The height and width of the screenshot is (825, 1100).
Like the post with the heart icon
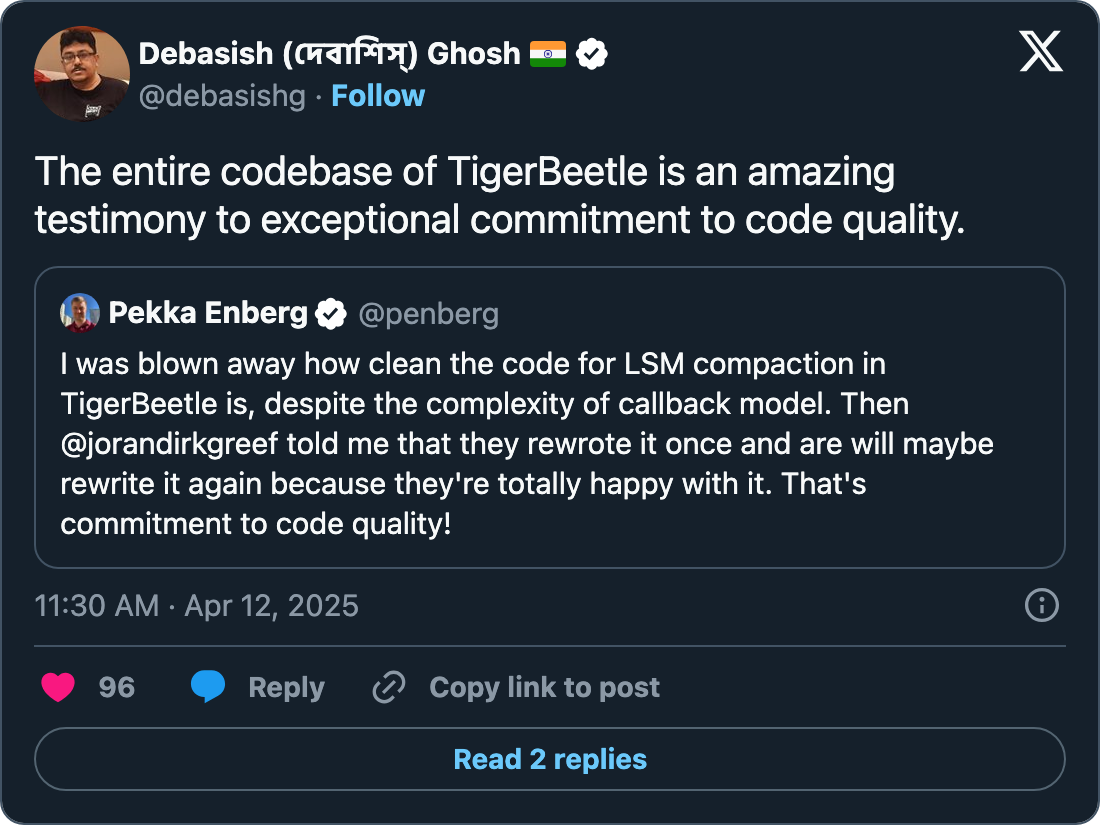(x=59, y=687)
